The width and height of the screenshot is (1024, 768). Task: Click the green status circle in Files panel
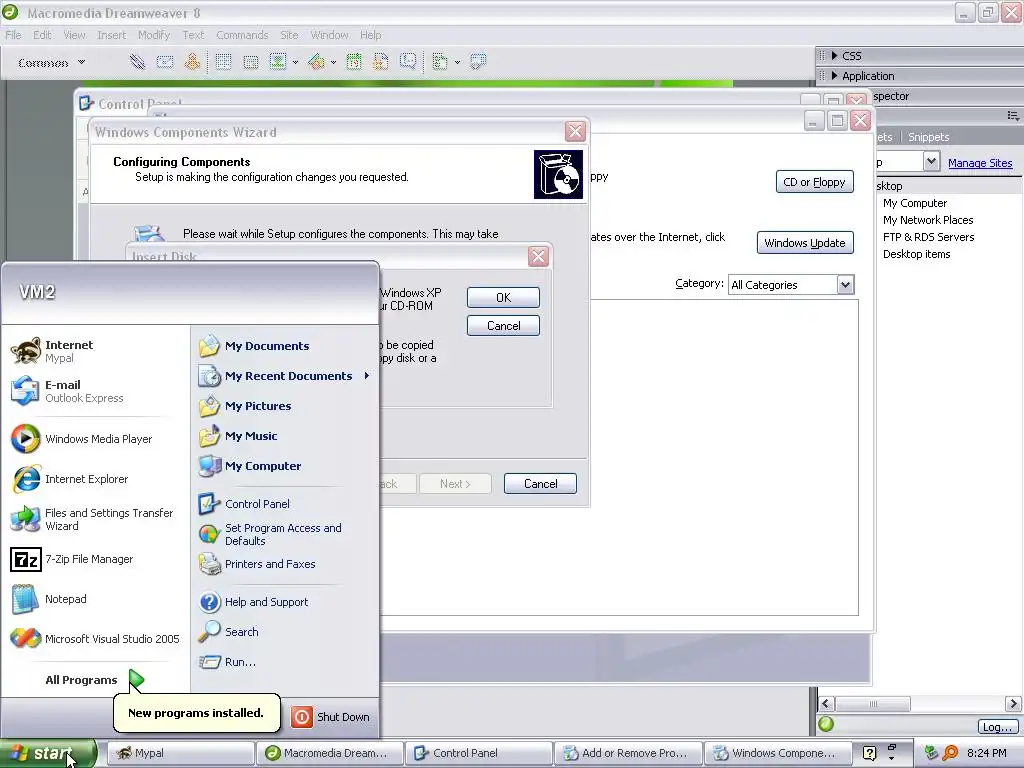pyautogui.click(x=826, y=724)
